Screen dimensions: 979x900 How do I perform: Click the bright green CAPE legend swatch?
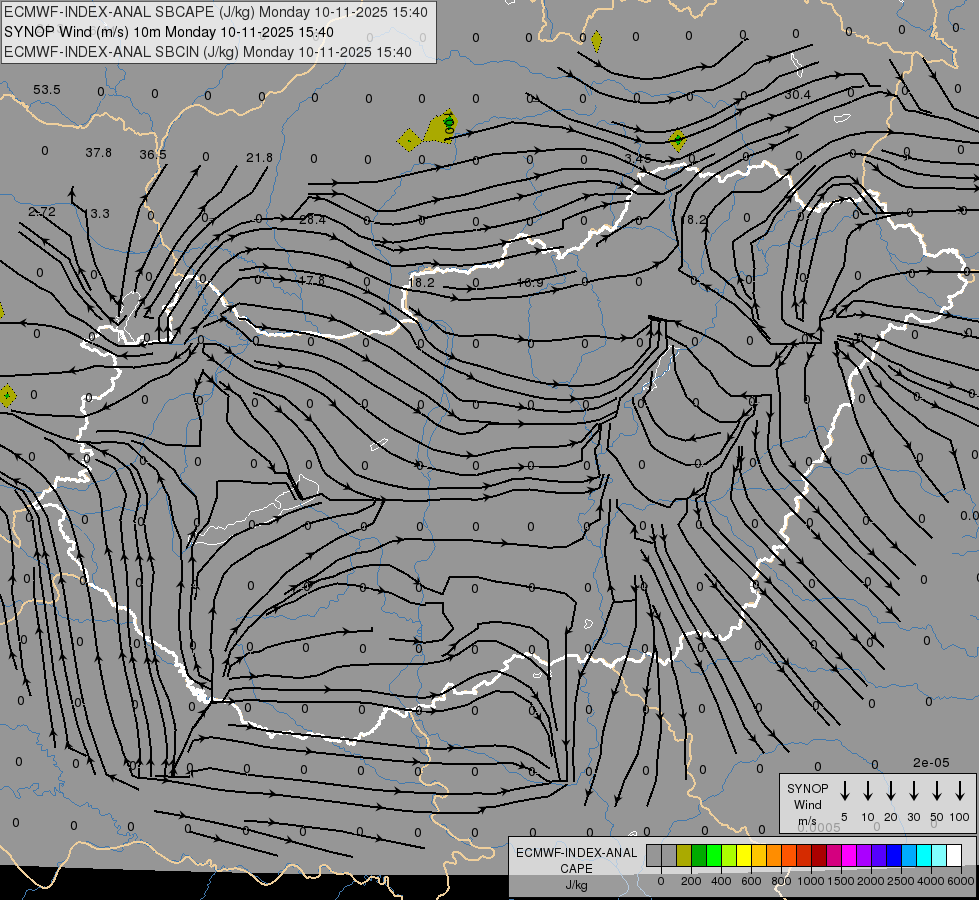click(714, 856)
